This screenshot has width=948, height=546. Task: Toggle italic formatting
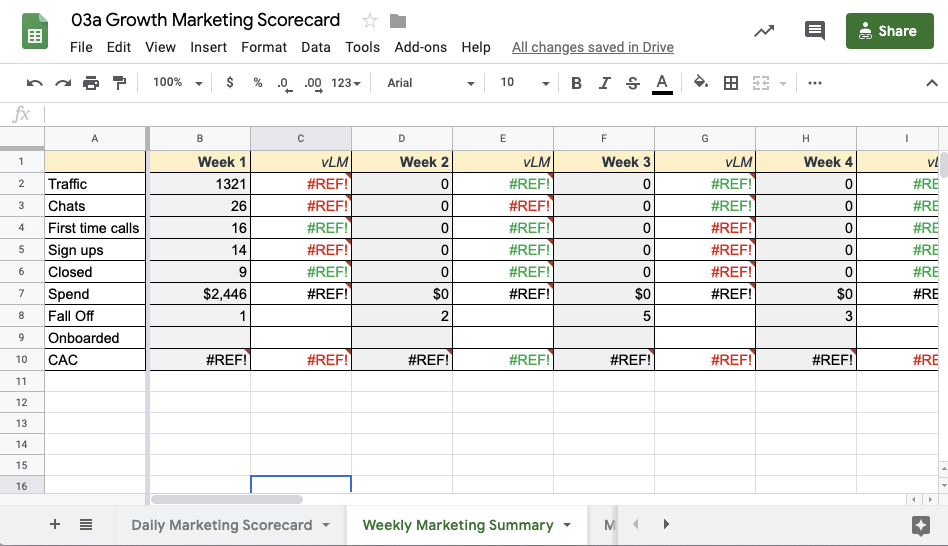[x=604, y=83]
